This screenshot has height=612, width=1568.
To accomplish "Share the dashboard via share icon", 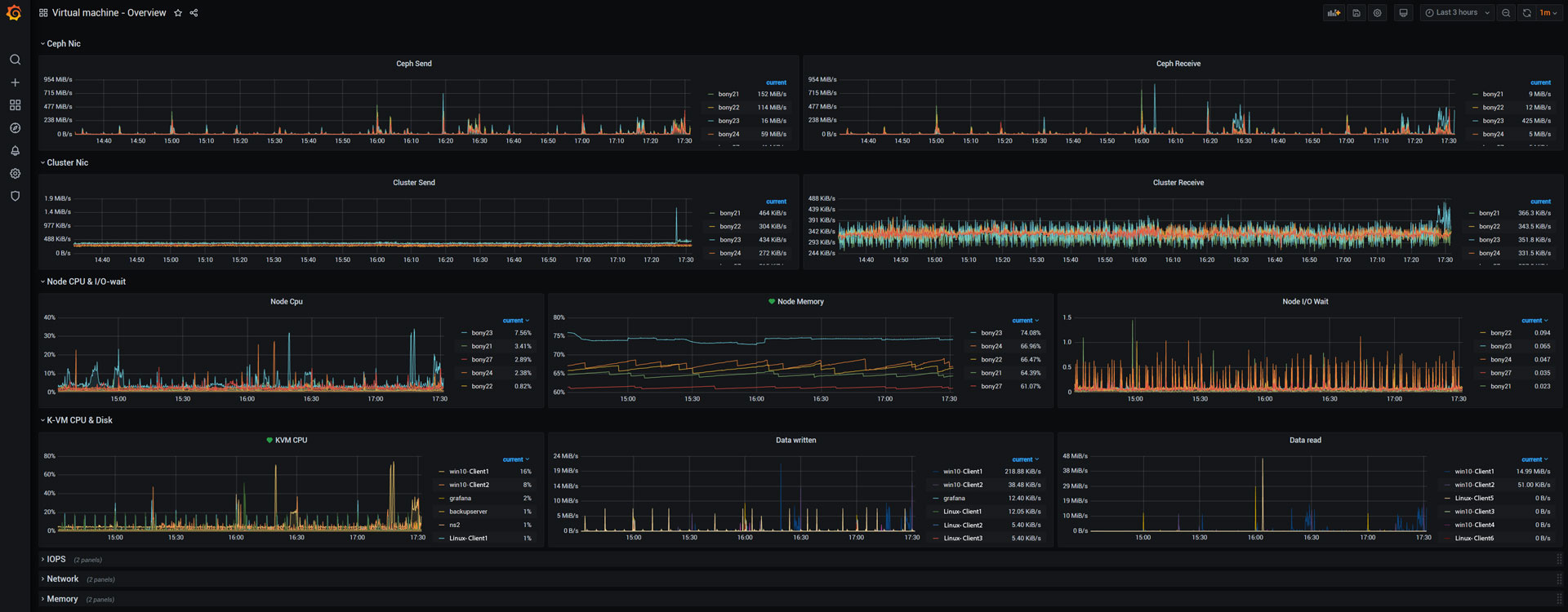I will tap(194, 13).
